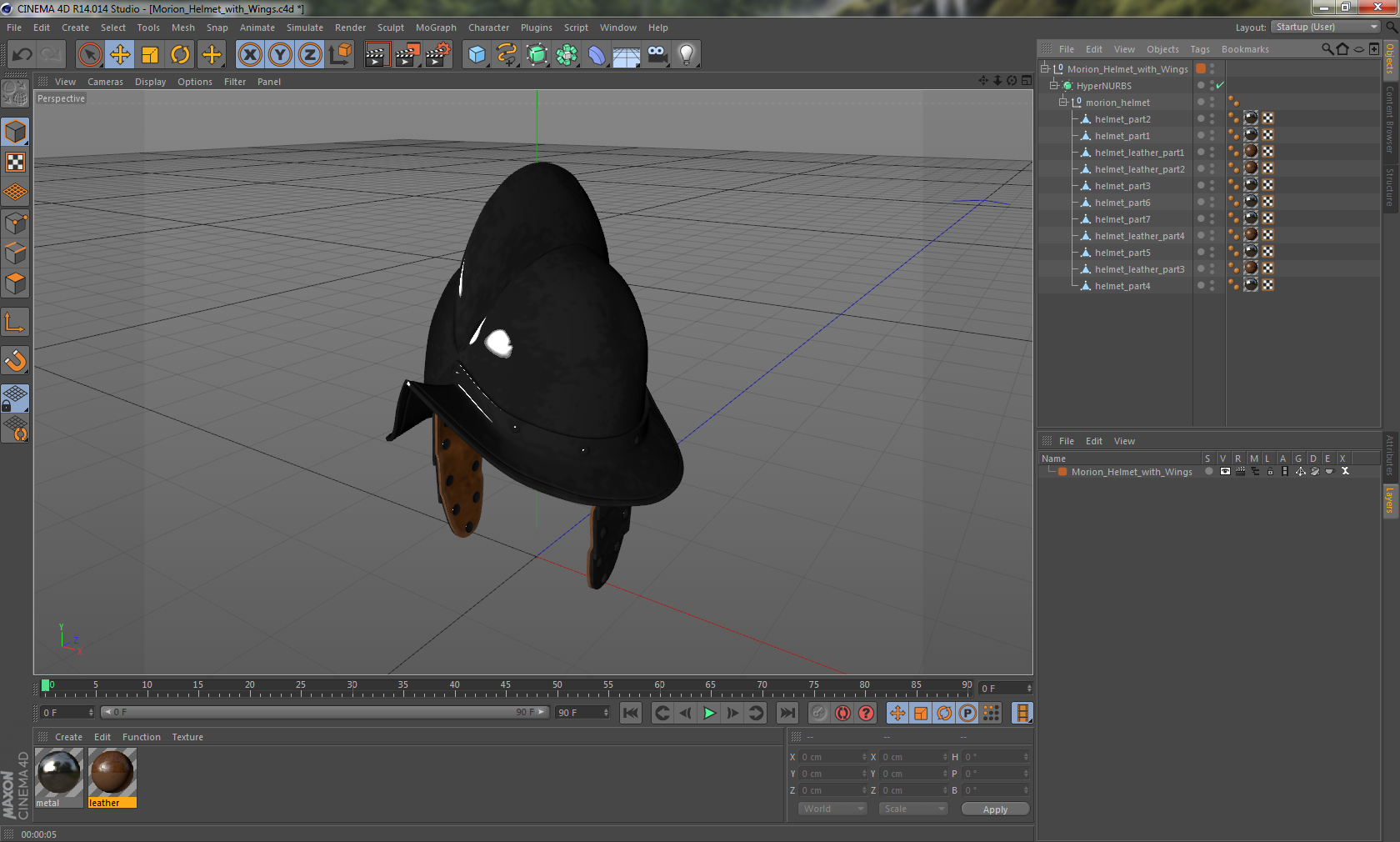Image resolution: width=1400 pixels, height=842 pixels.
Task: Open viewport Cameras menu
Action: 105,82
